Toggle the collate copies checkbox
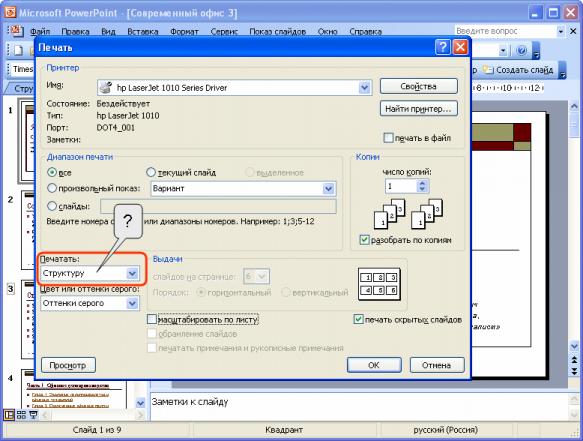The width and height of the screenshot is (583, 441). (364, 240)
